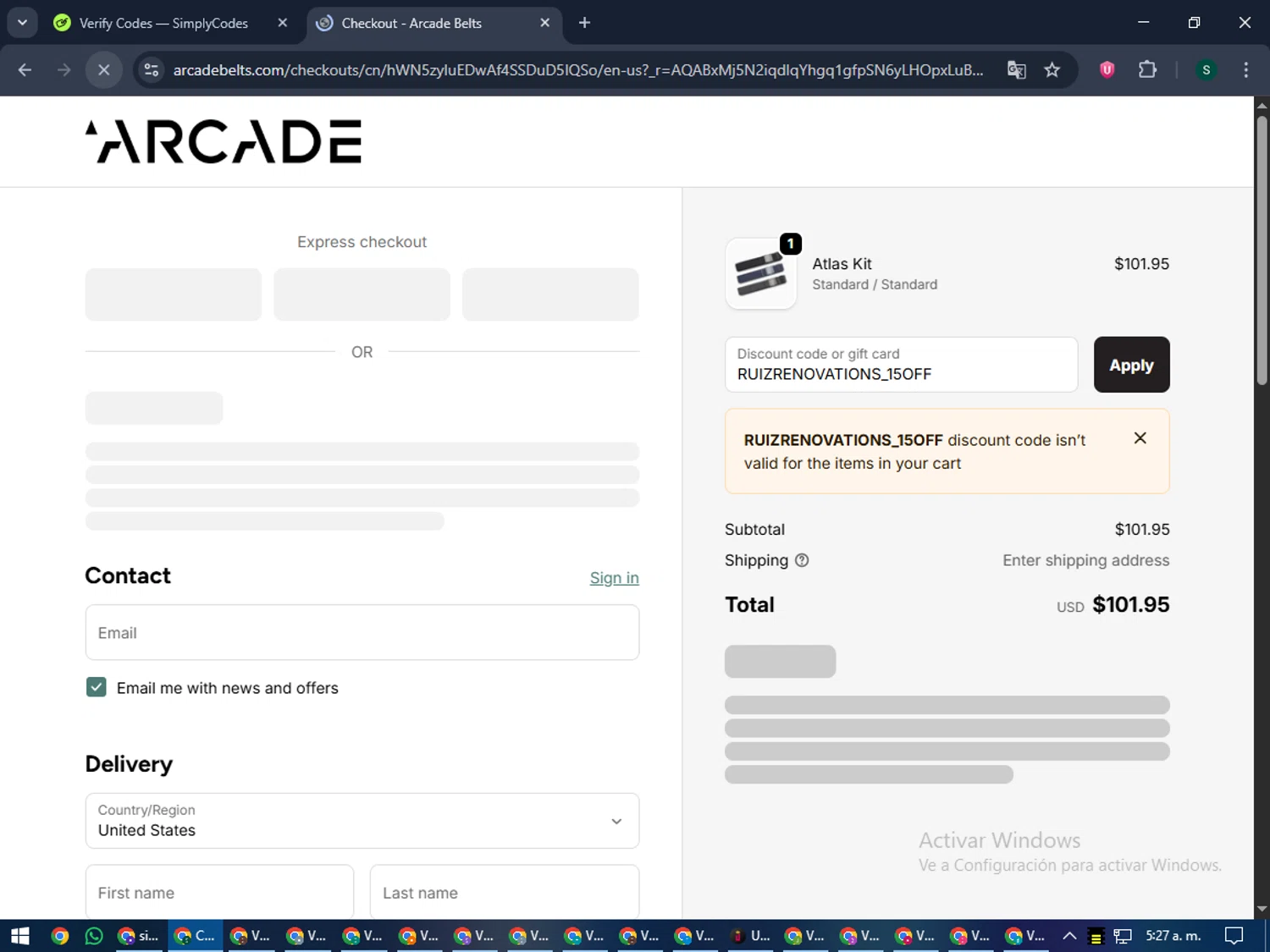The height and width of the screenshot is (952, 1270).
Task: Click the shipping help question-mark icon
Action: pyautogui.click(x=802, y=560)
